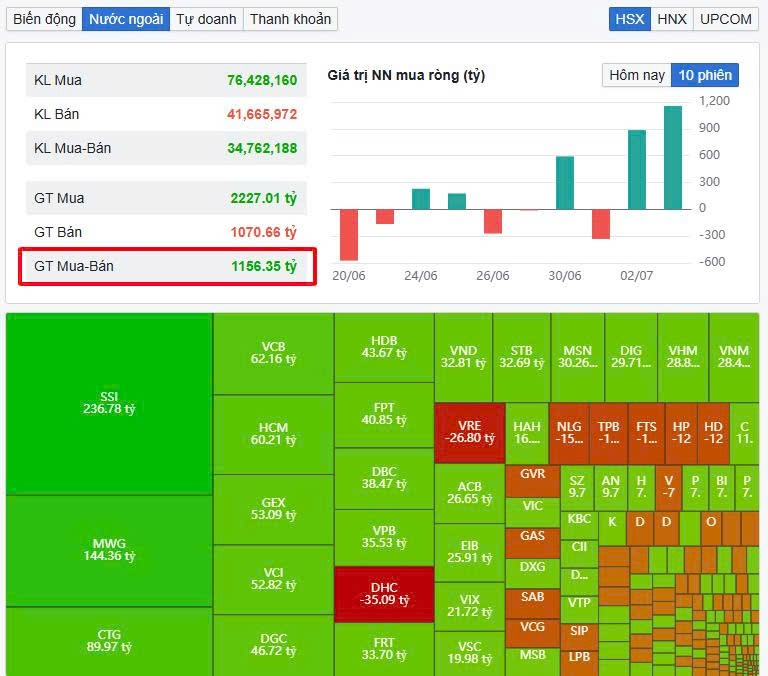Click the VNM tile

(734, 357)
